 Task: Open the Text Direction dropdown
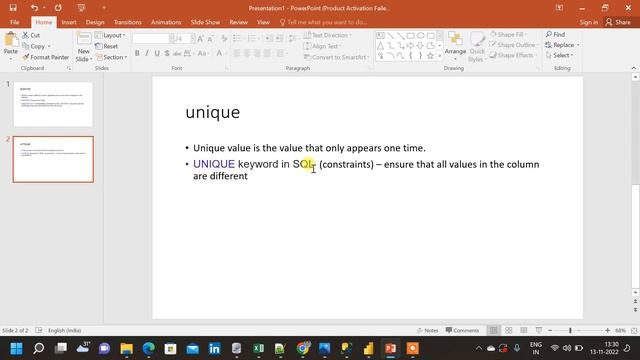tap(328, 36)
